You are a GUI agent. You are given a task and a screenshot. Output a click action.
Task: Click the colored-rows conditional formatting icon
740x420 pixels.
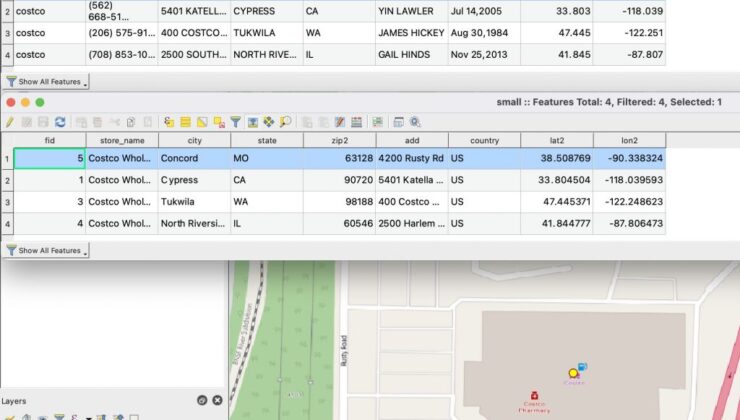(357, 122)
